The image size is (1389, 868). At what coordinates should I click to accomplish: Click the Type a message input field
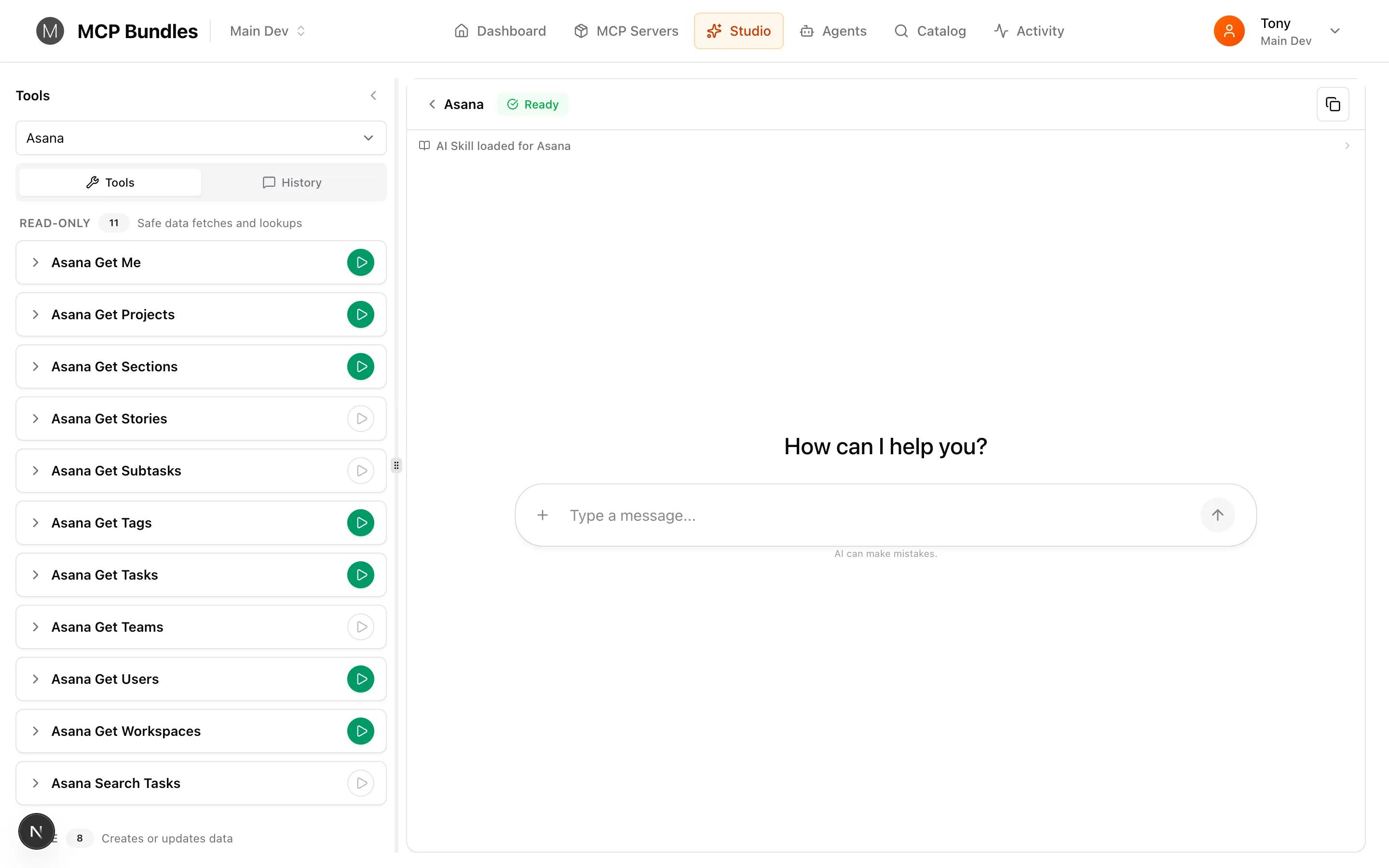878,515
